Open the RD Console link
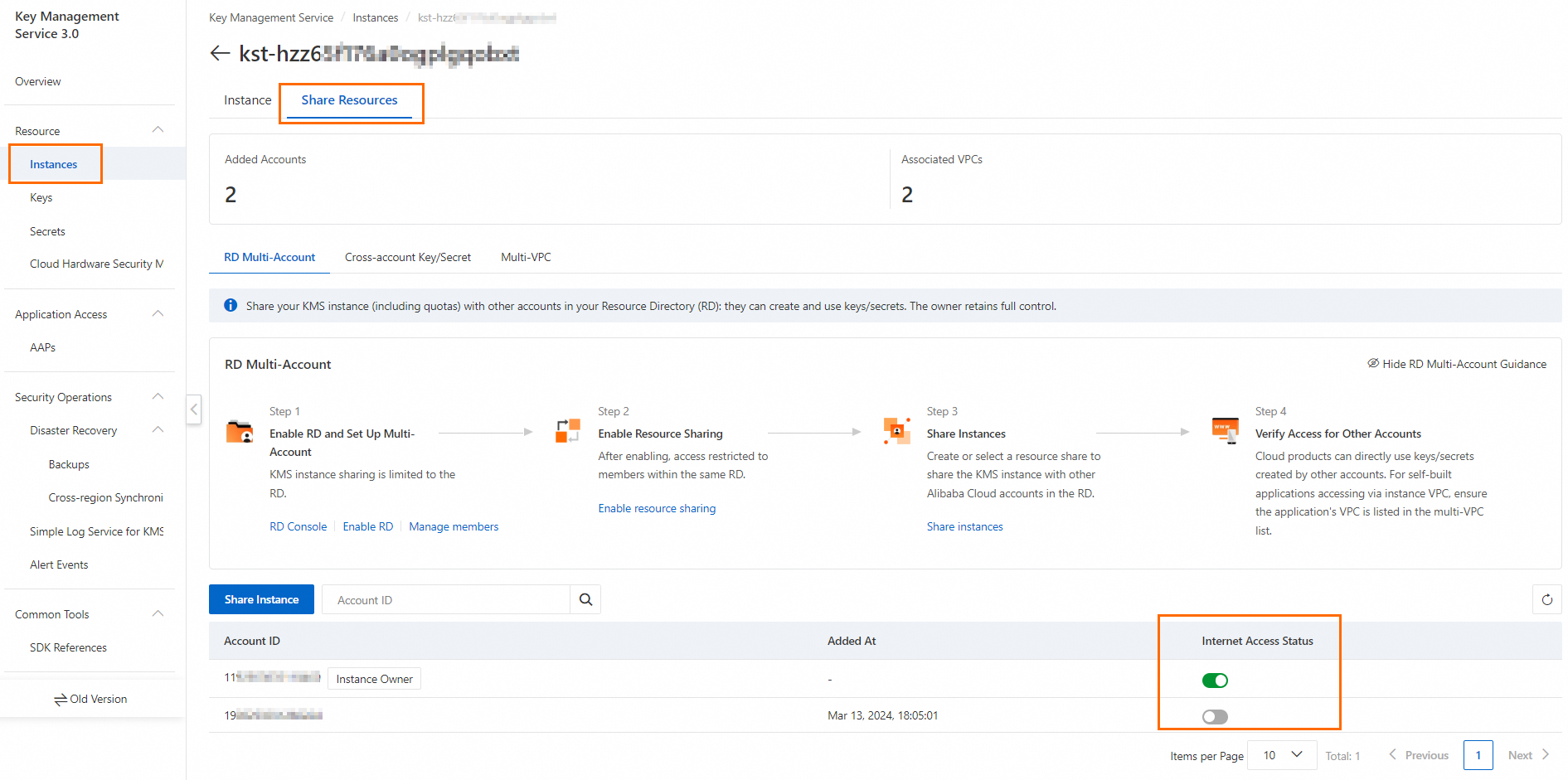Screen dimensions: 1568x780 [298, 526]
